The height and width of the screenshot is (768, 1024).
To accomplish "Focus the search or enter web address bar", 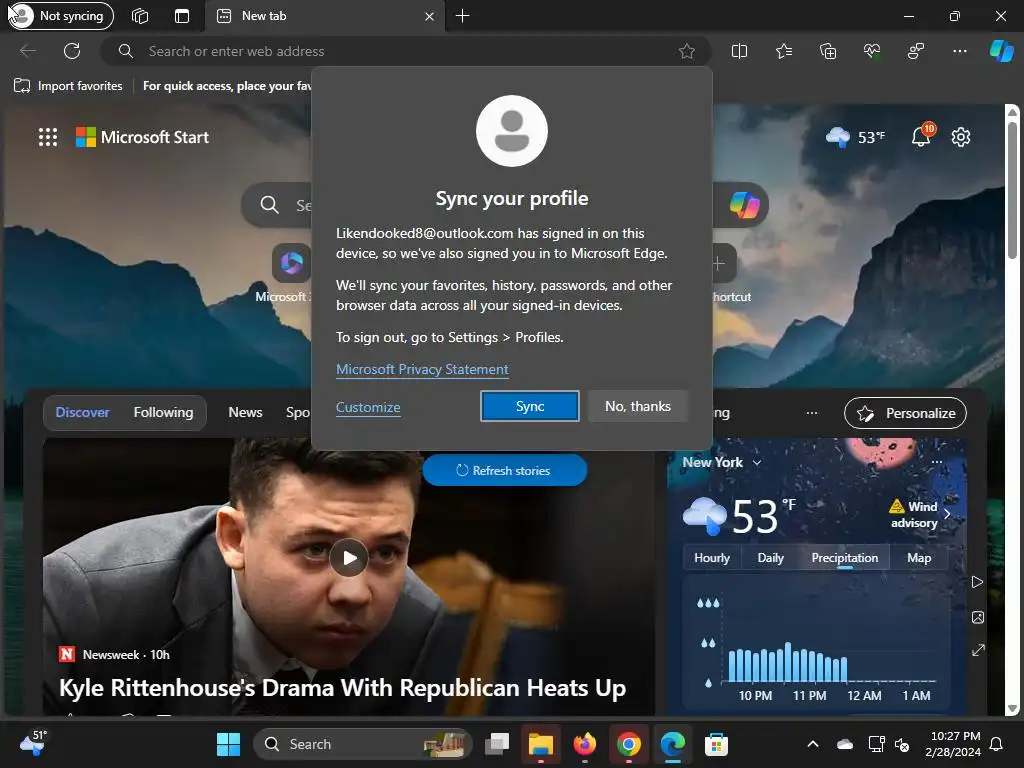I will pos(405,51).
